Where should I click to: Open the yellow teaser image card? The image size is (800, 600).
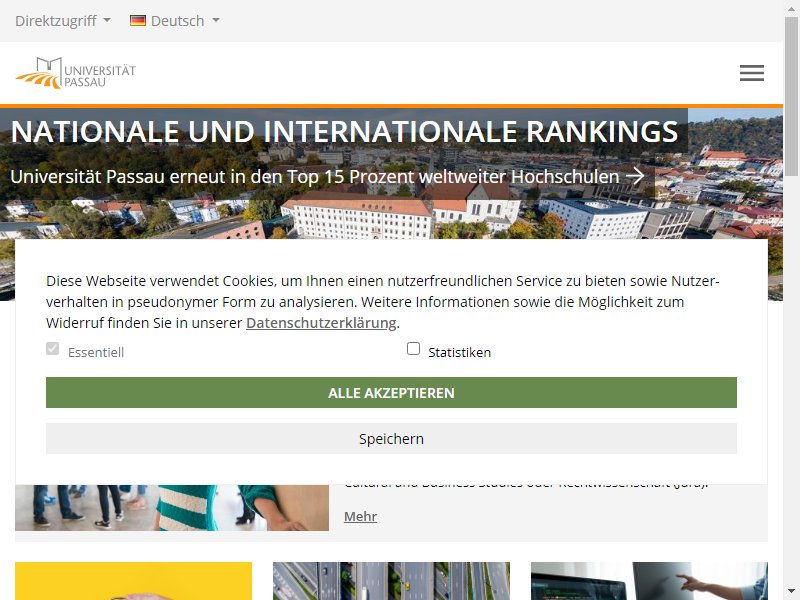click(x=133, y=581)
